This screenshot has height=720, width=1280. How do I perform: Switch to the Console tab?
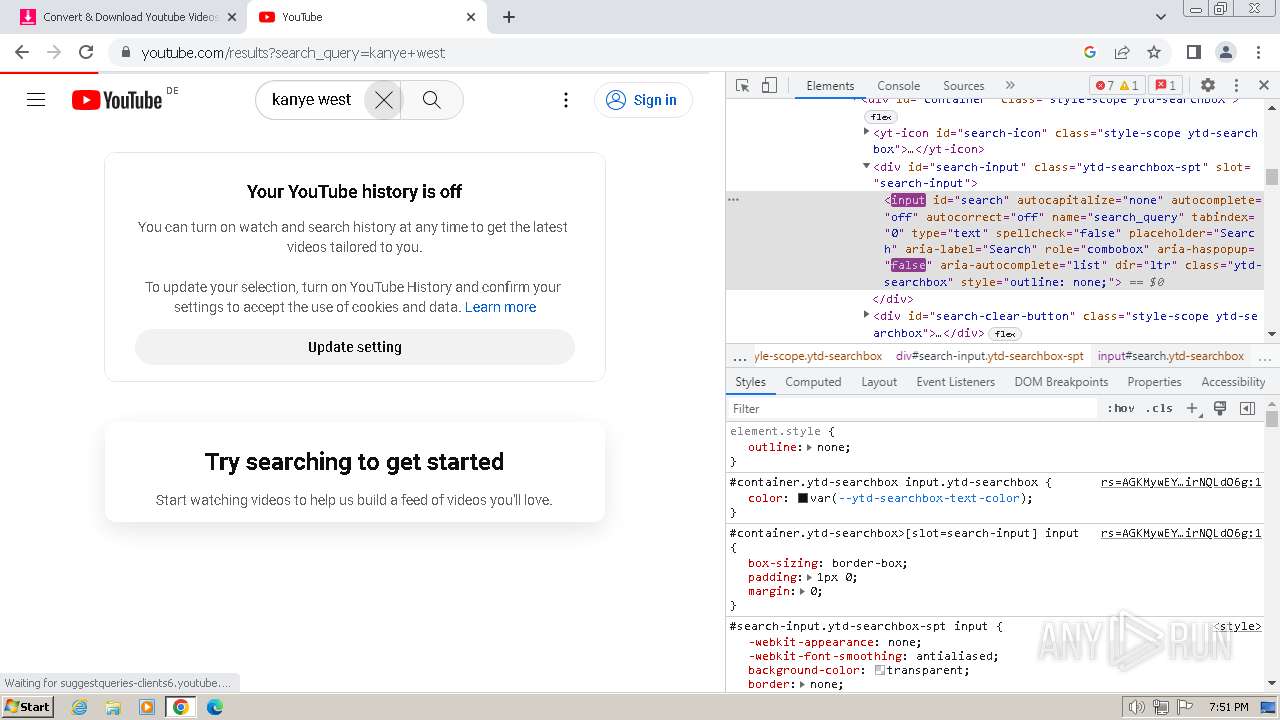898,86
